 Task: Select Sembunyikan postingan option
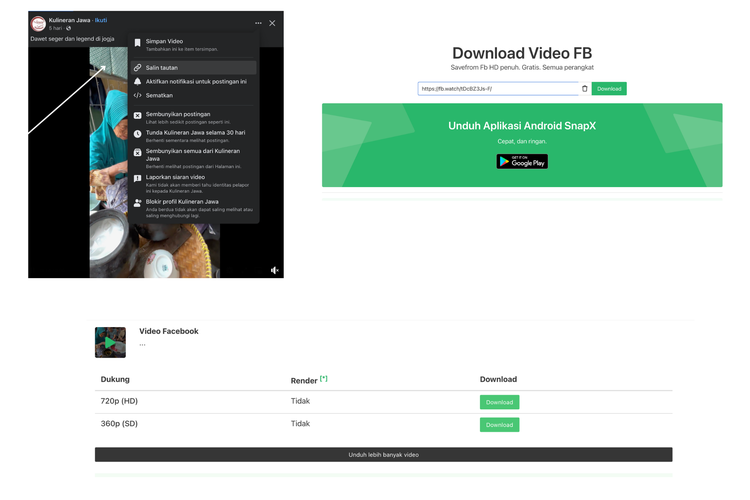(x=178, y=114)
